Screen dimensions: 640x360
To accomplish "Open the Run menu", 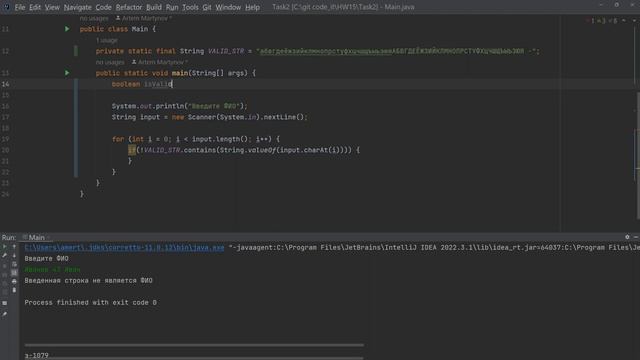I will tap(172, 7).
